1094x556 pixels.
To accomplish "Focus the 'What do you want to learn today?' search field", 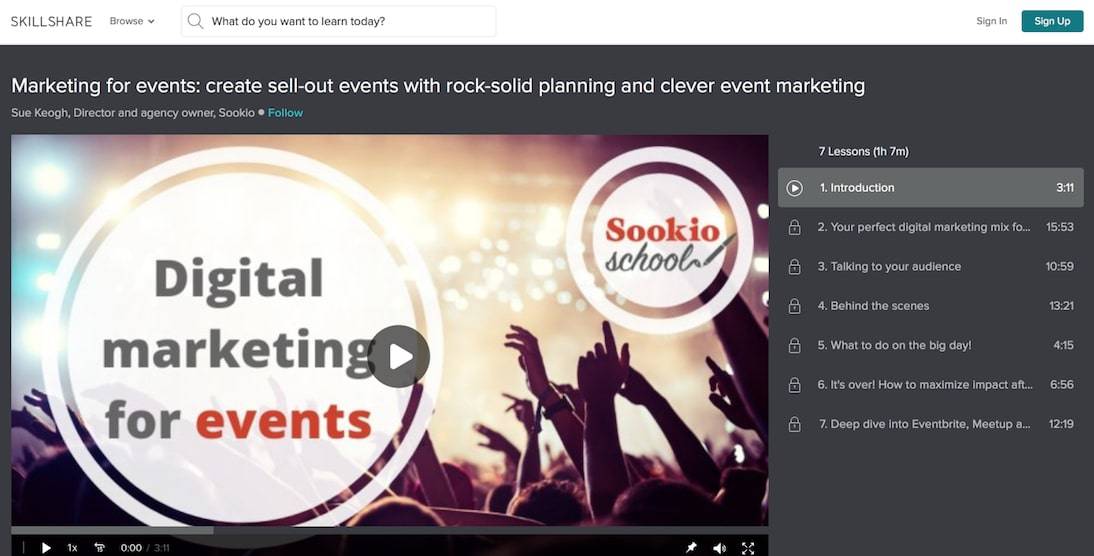I will pos(339,22).
